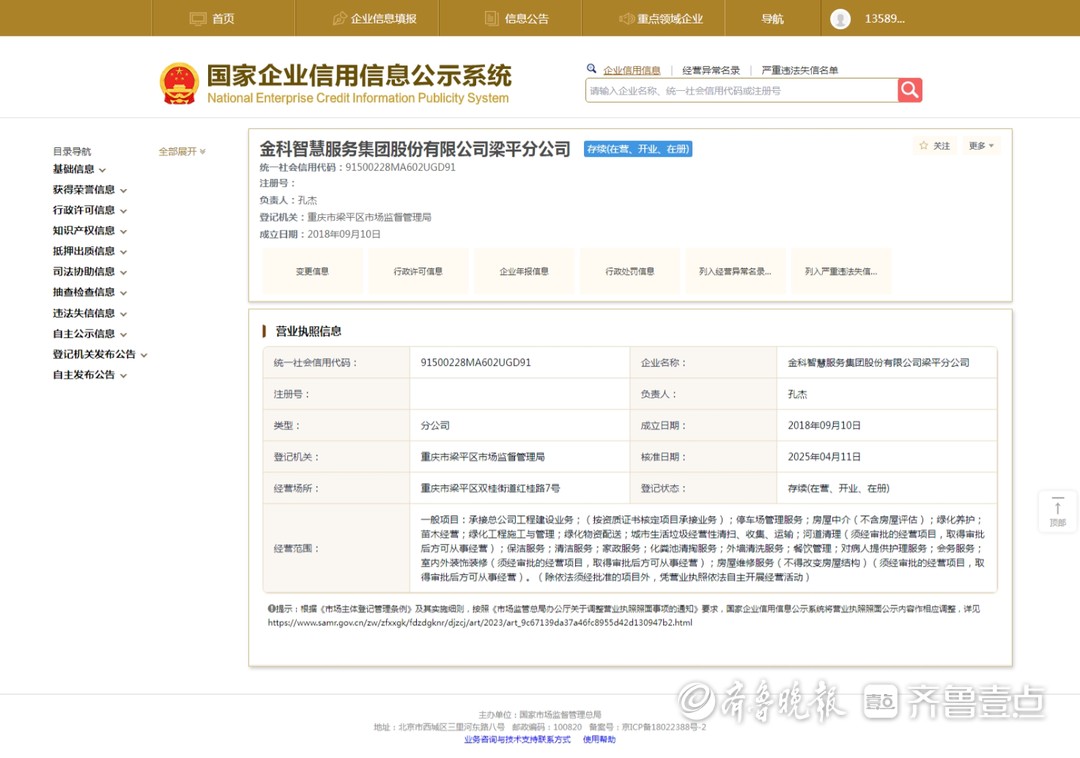Open the 更多 dropdown
The image size is (1080, 758).
pyautogui.click(x=981, y=146)
